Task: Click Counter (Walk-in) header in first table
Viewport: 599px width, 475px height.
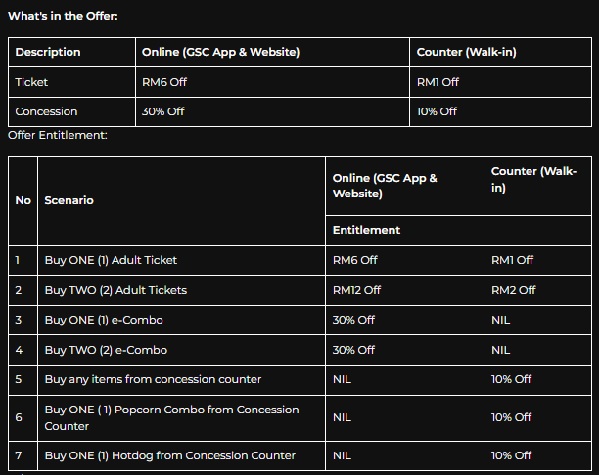Action: [x=466, y=52]
